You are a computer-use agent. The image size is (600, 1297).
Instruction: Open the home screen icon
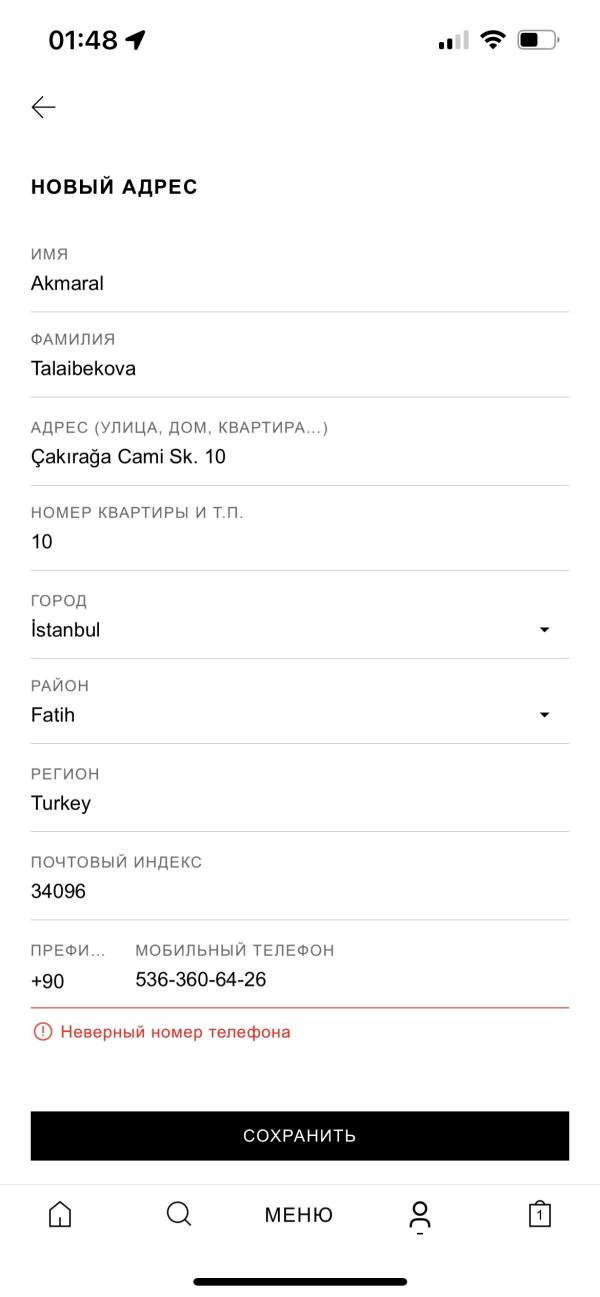coord(60,1215)
